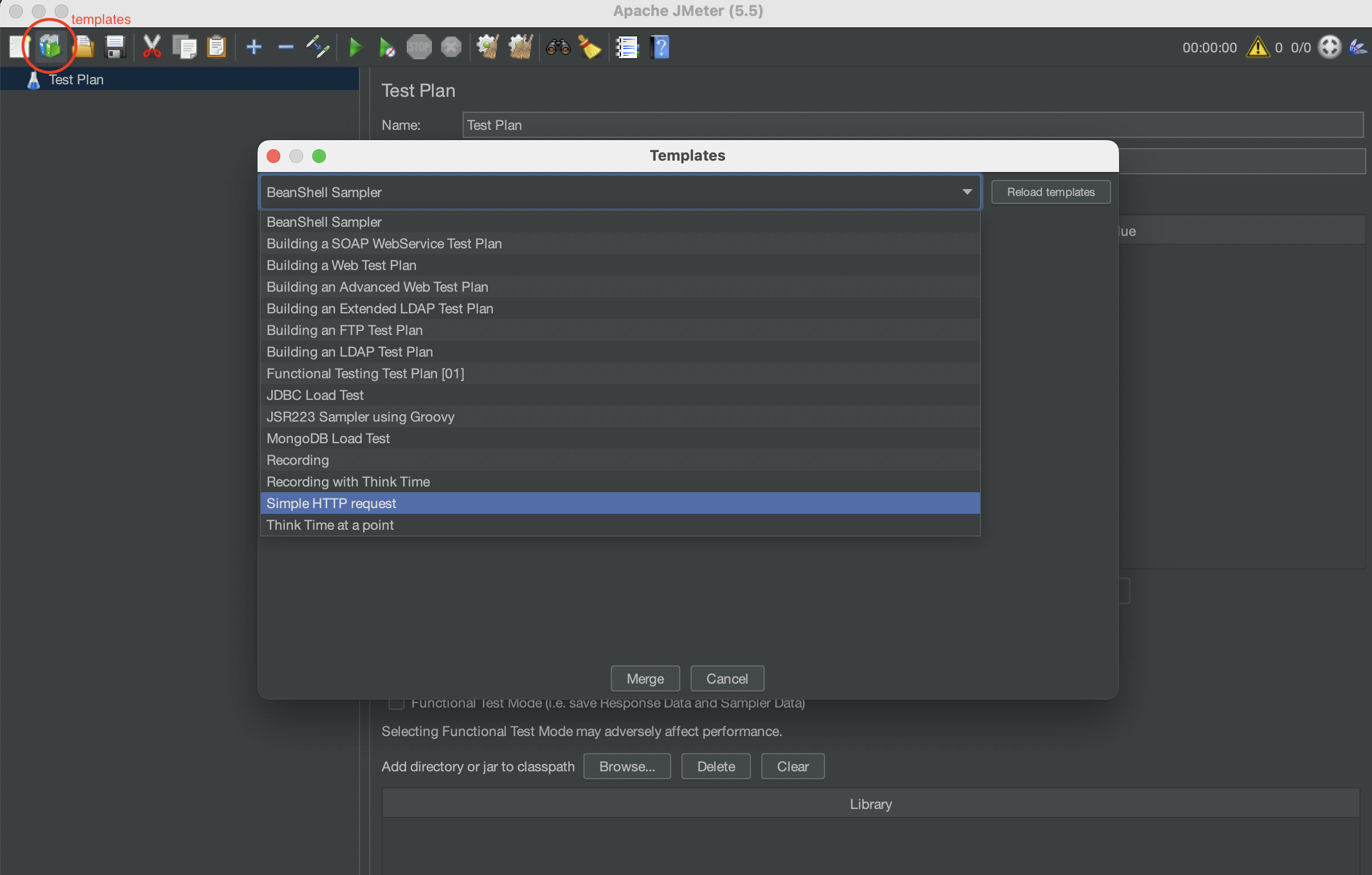Click the New test plan icon
This screenshot has width=1372, height=875.
[x=18, y=47]
